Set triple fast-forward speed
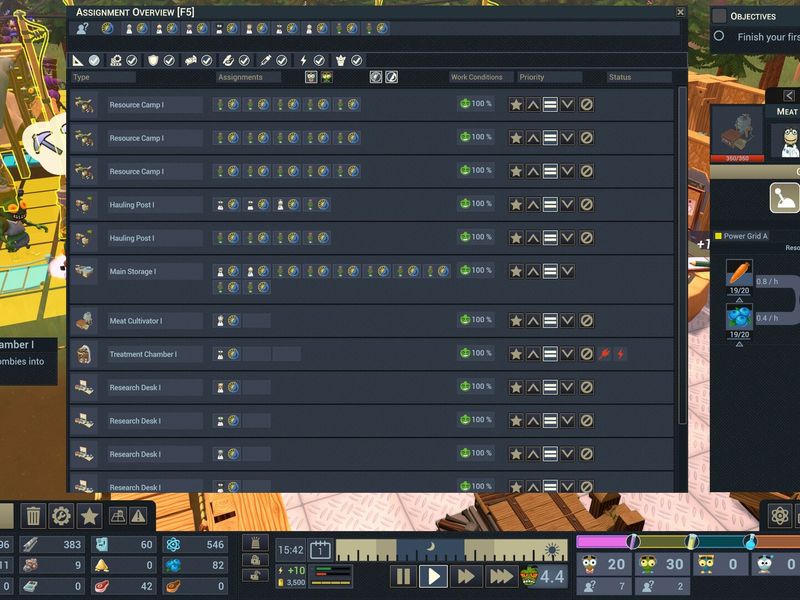 pos(501,576)
